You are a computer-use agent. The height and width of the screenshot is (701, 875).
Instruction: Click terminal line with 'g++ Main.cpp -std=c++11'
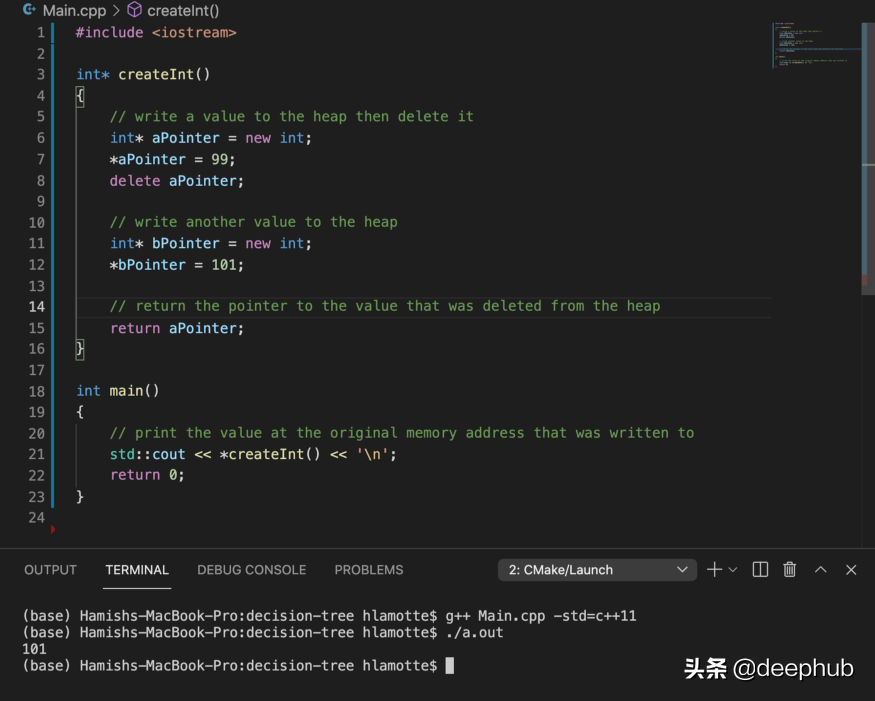click(x=329, y=616)
